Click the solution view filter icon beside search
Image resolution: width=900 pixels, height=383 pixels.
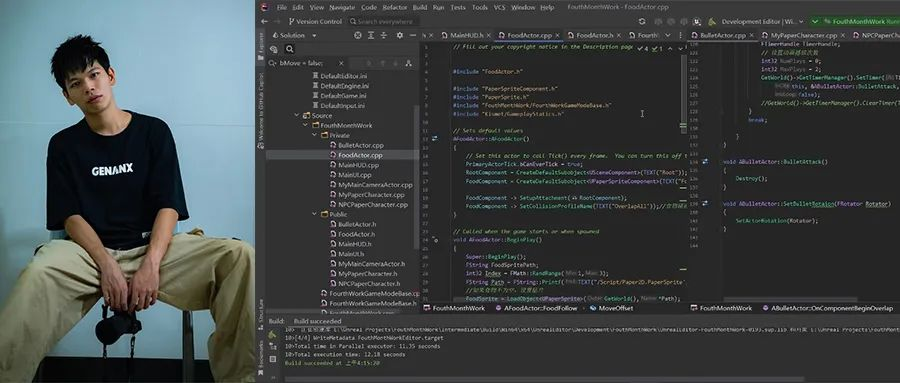point(274,49)
